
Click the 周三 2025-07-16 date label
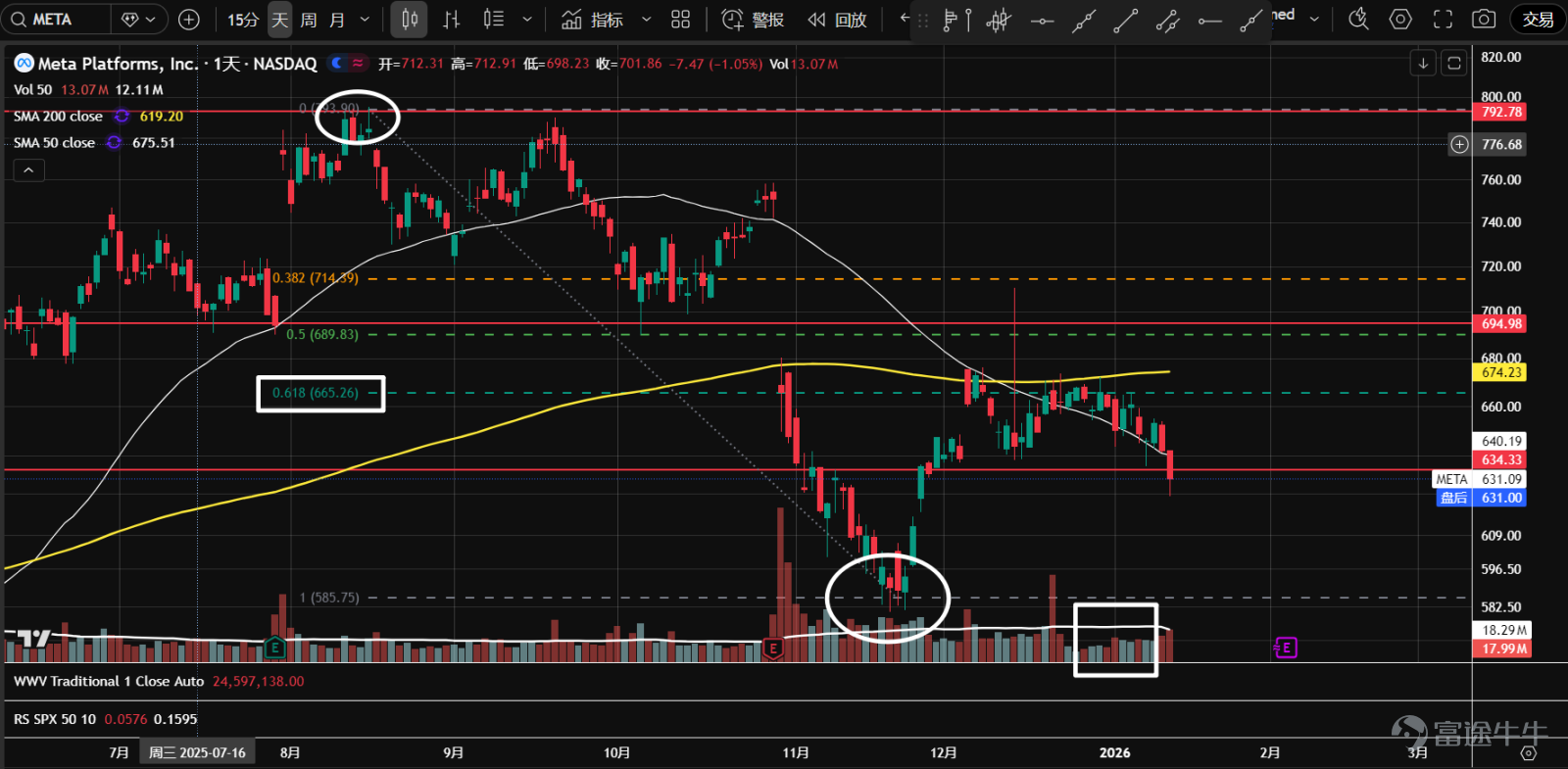197,752
